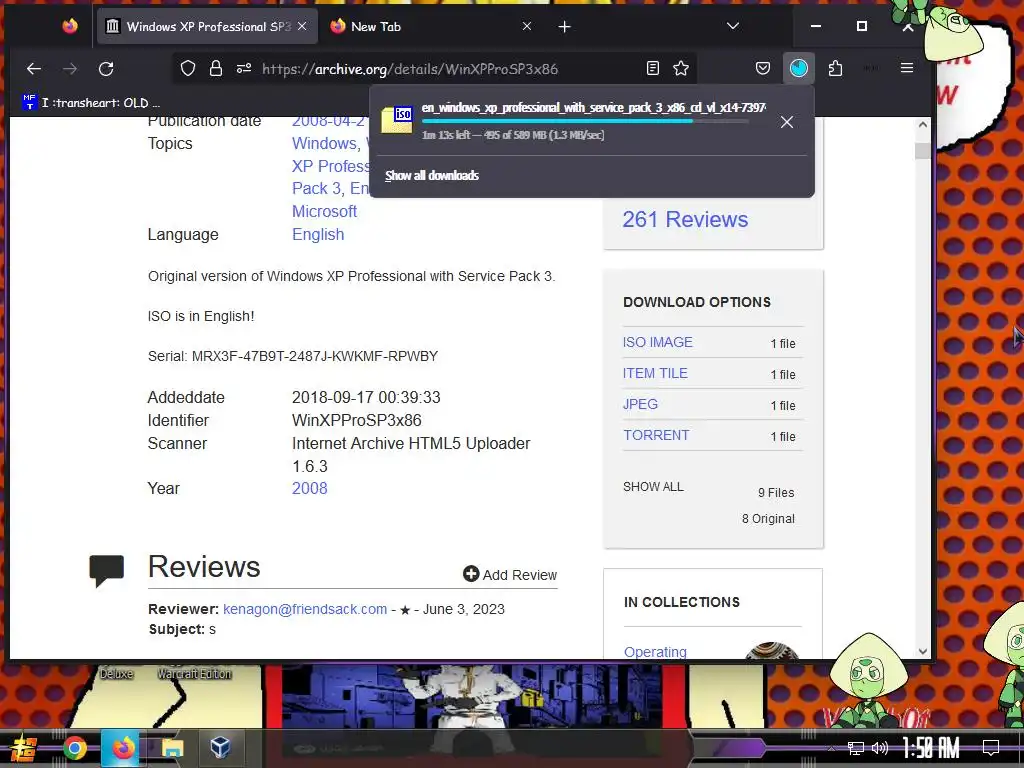
Task: Click SHOW ALL files link
Action: click(x=653, y=487)
